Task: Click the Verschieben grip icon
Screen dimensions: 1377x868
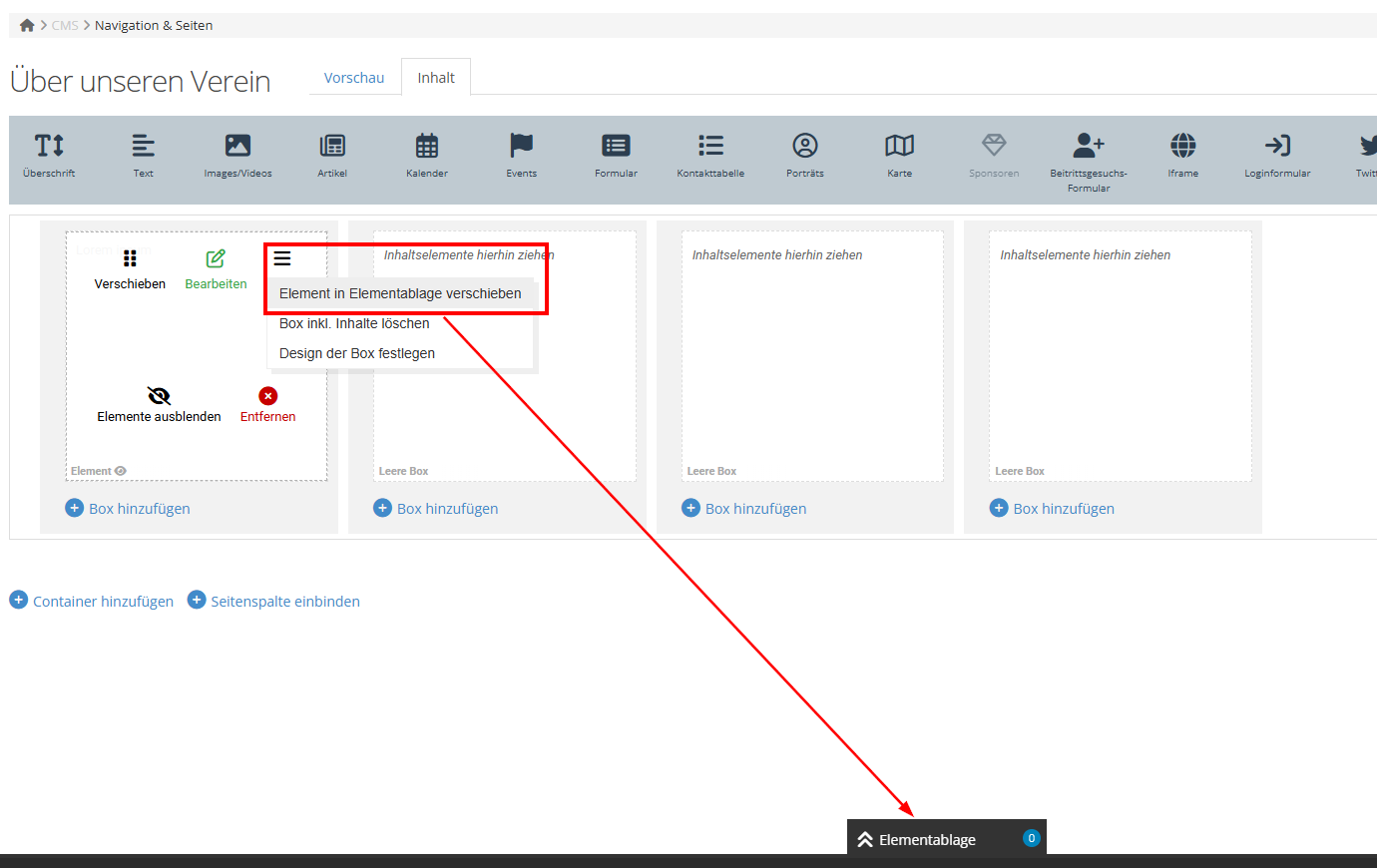Action: 130,259
